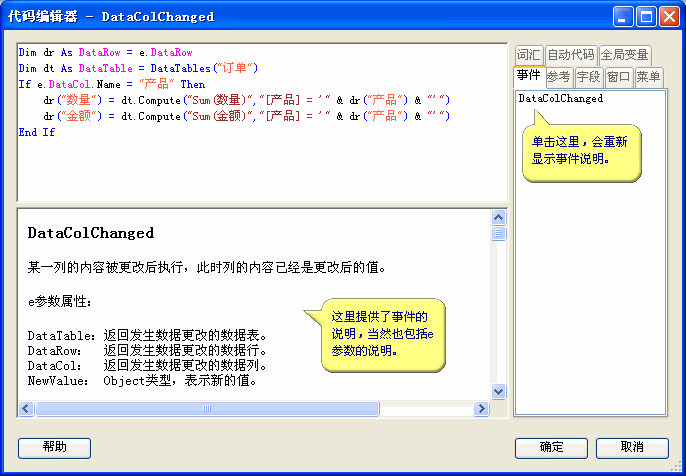
Task: Click the horizontal scrollbar's right arrow
Action: click(x=482, y=408)
